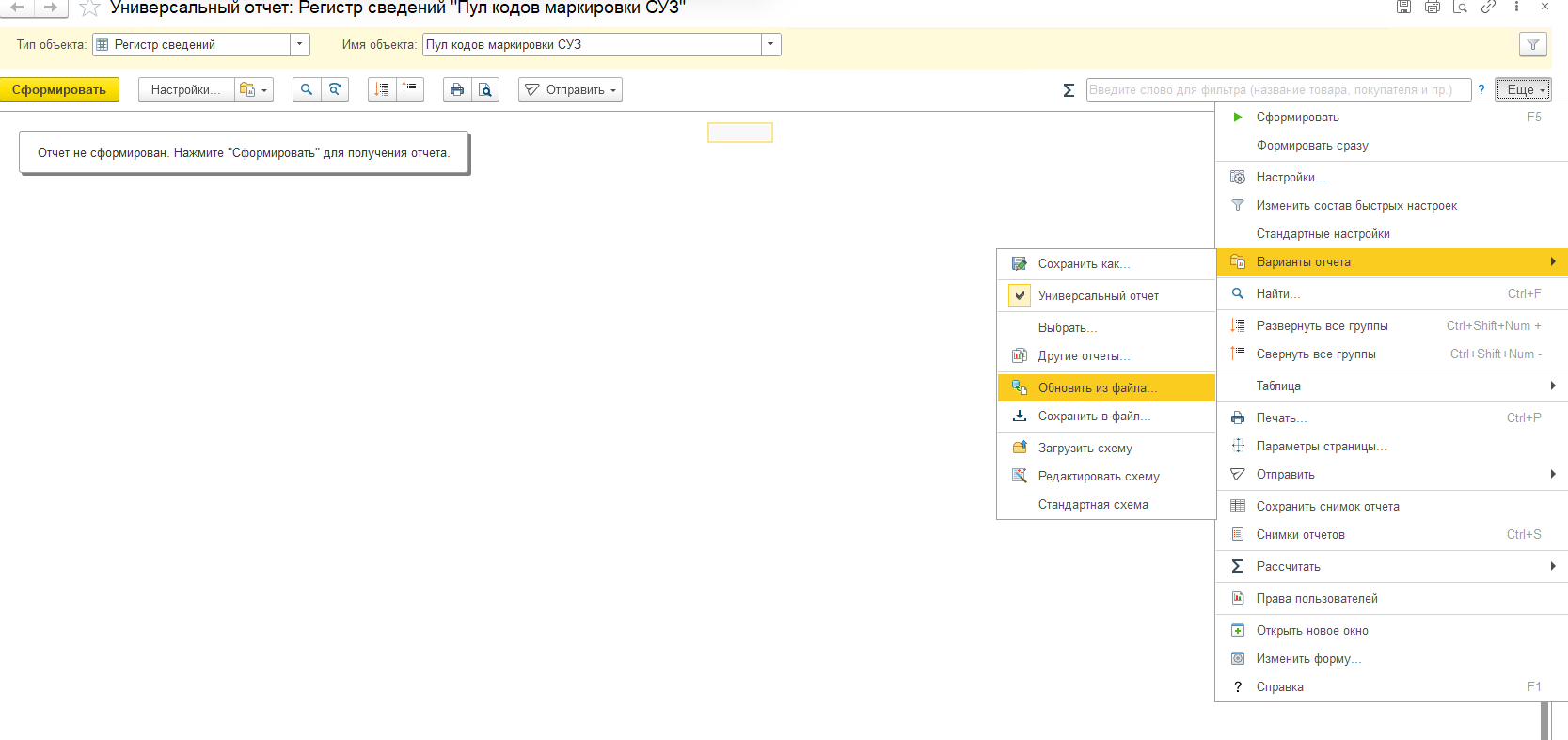
Task: Click the filter word input field
Action: [1278, 89]
